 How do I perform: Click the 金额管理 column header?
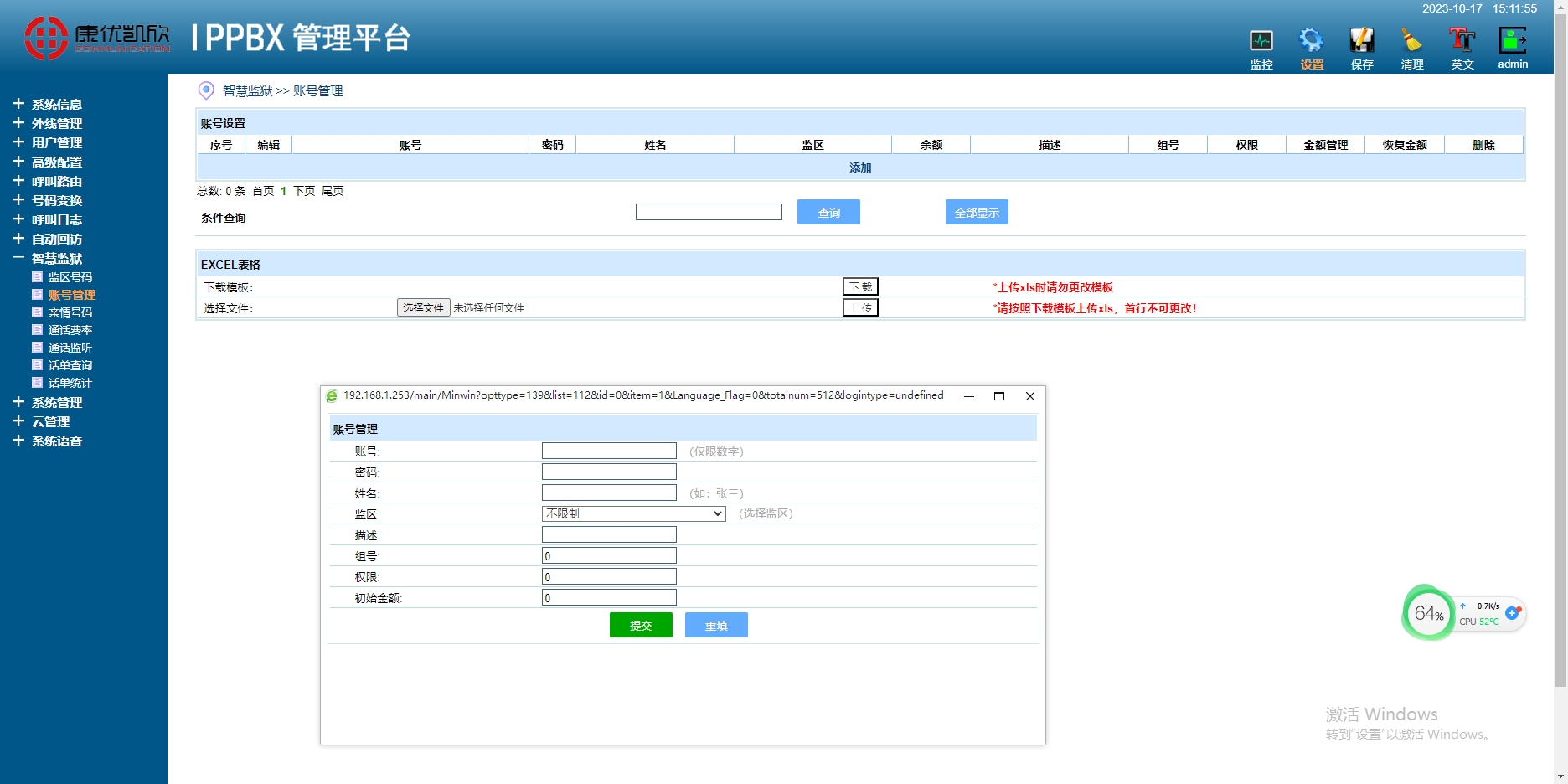click(x=1326, y=145)
